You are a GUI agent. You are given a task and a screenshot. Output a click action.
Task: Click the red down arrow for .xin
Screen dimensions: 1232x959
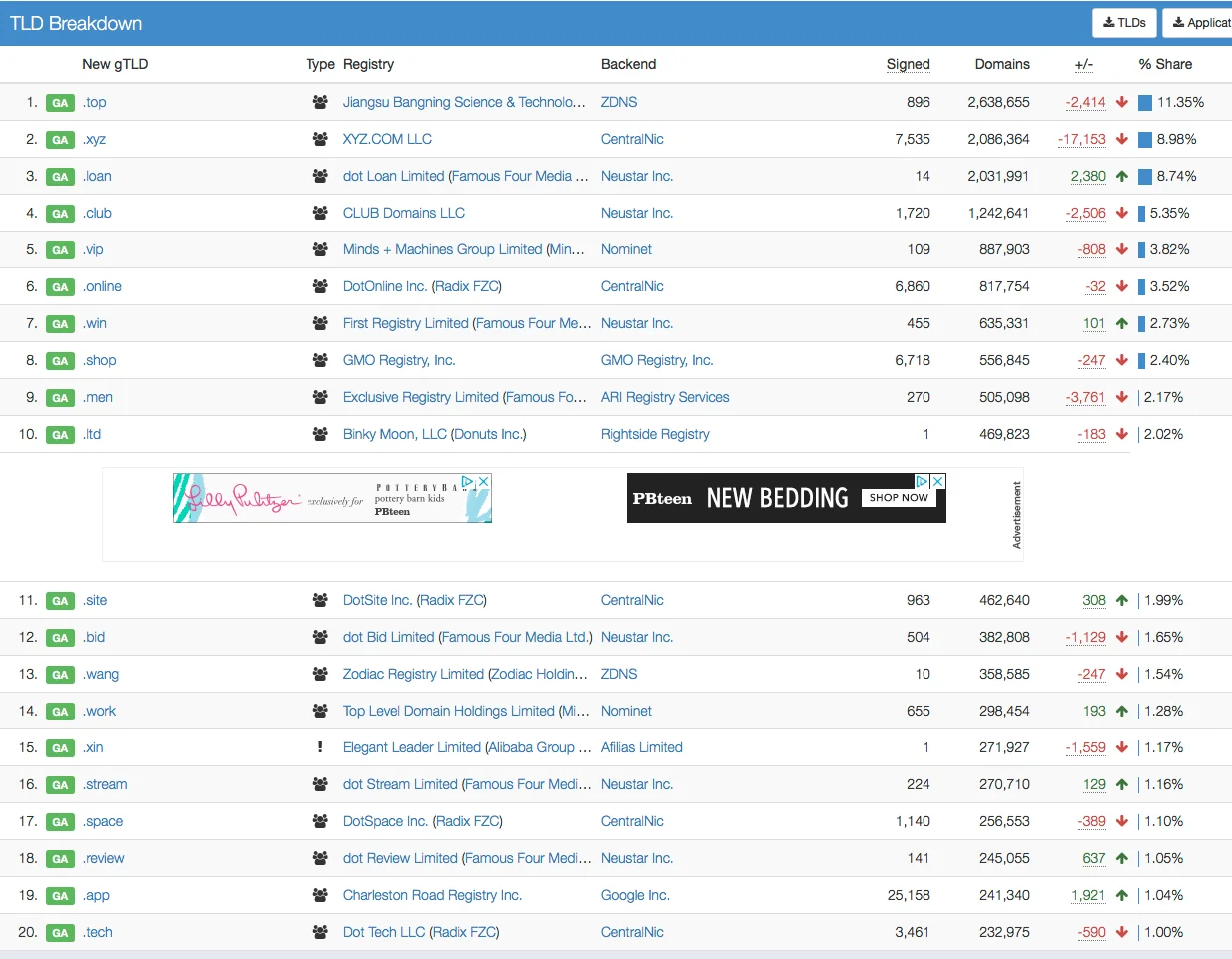[1122, 747]
